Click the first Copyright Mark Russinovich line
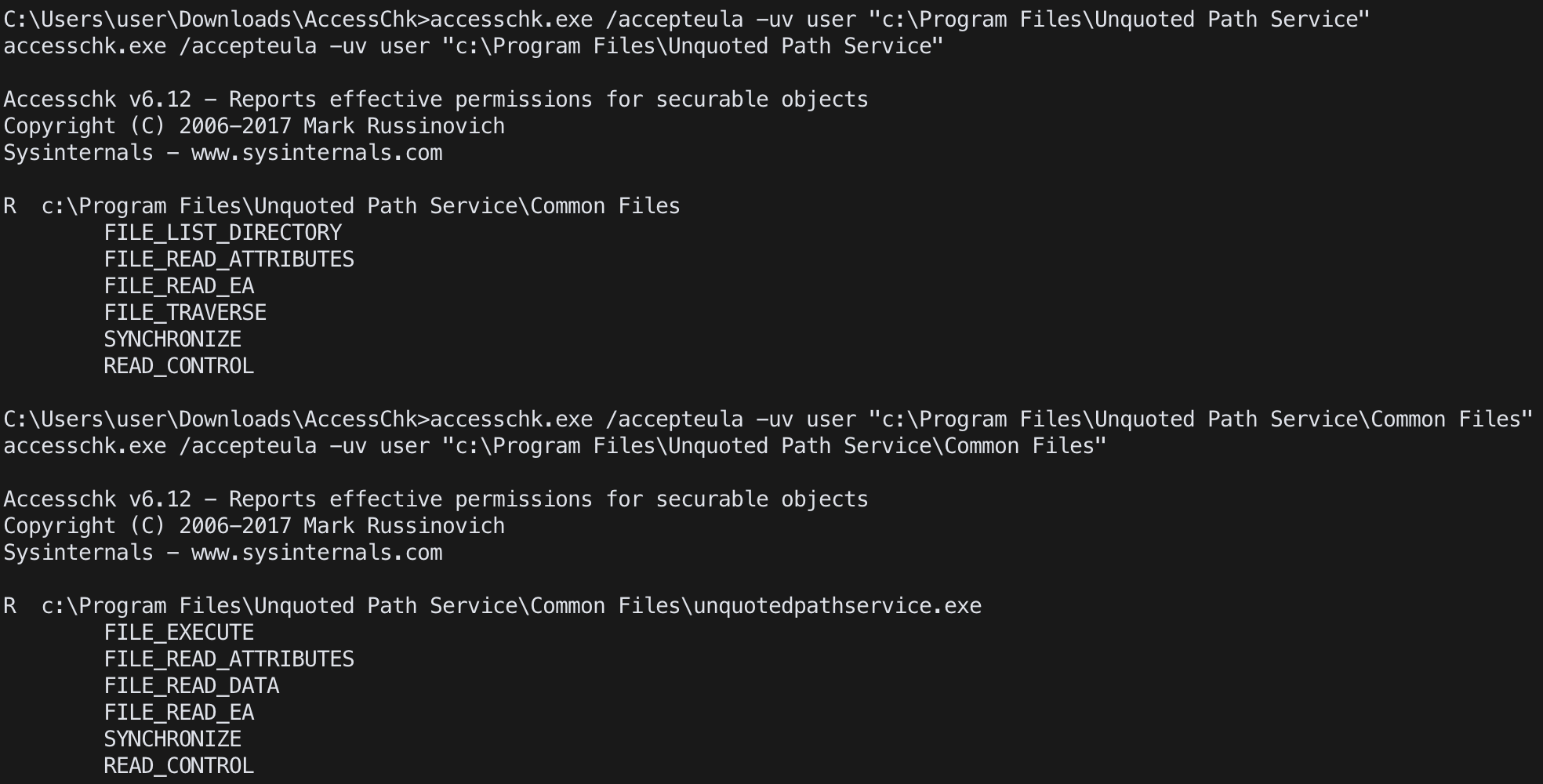 click(254, 126)
